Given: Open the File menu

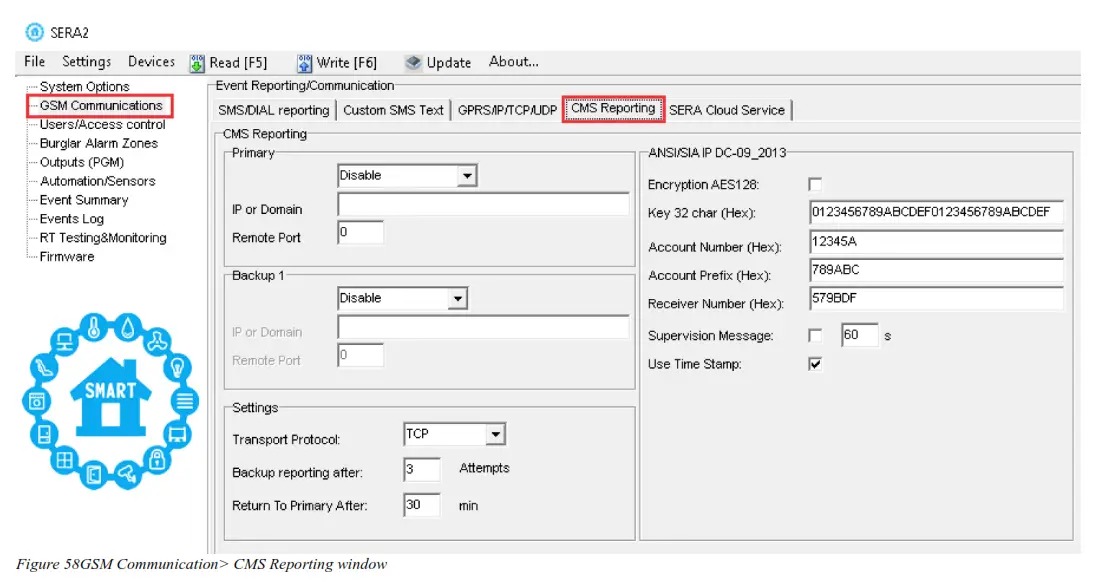Looking at the screenshot, I should click(35, 62).
